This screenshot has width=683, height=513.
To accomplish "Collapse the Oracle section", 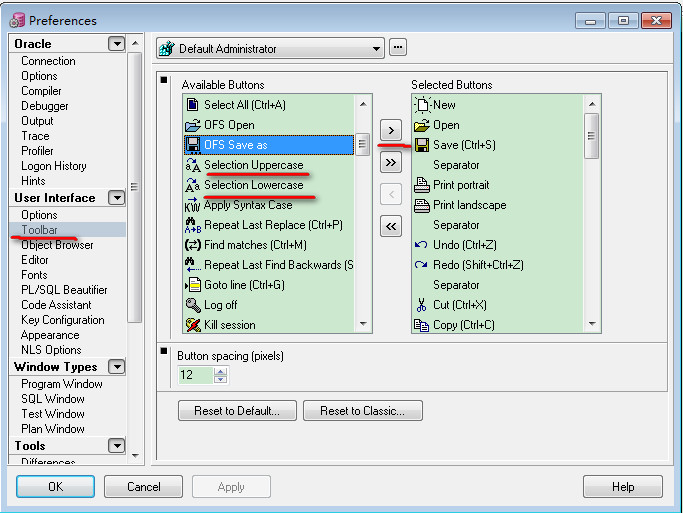I will pyautogui.click(x=116, y=44).
